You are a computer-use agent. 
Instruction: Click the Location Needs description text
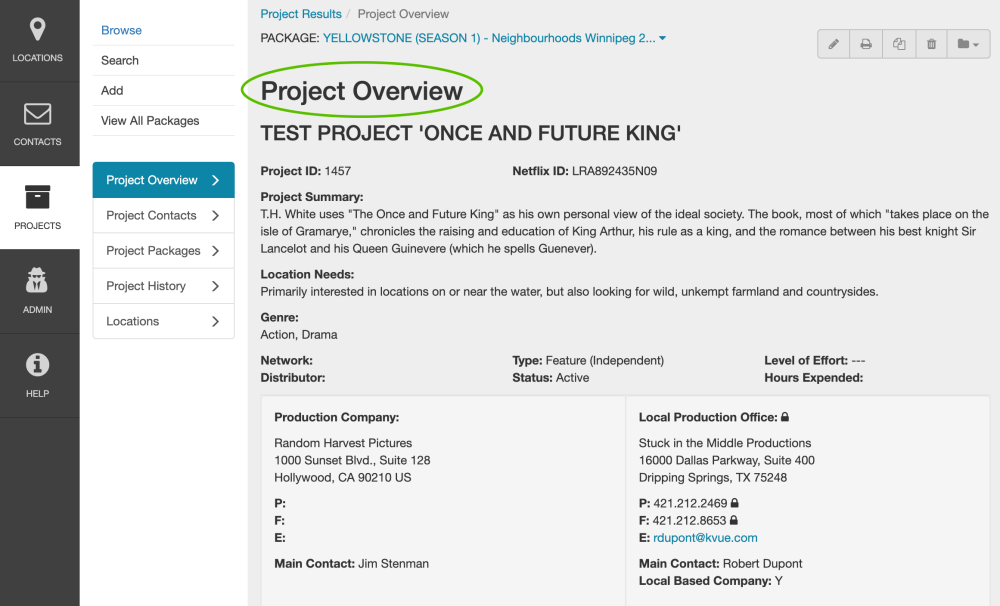569,292
